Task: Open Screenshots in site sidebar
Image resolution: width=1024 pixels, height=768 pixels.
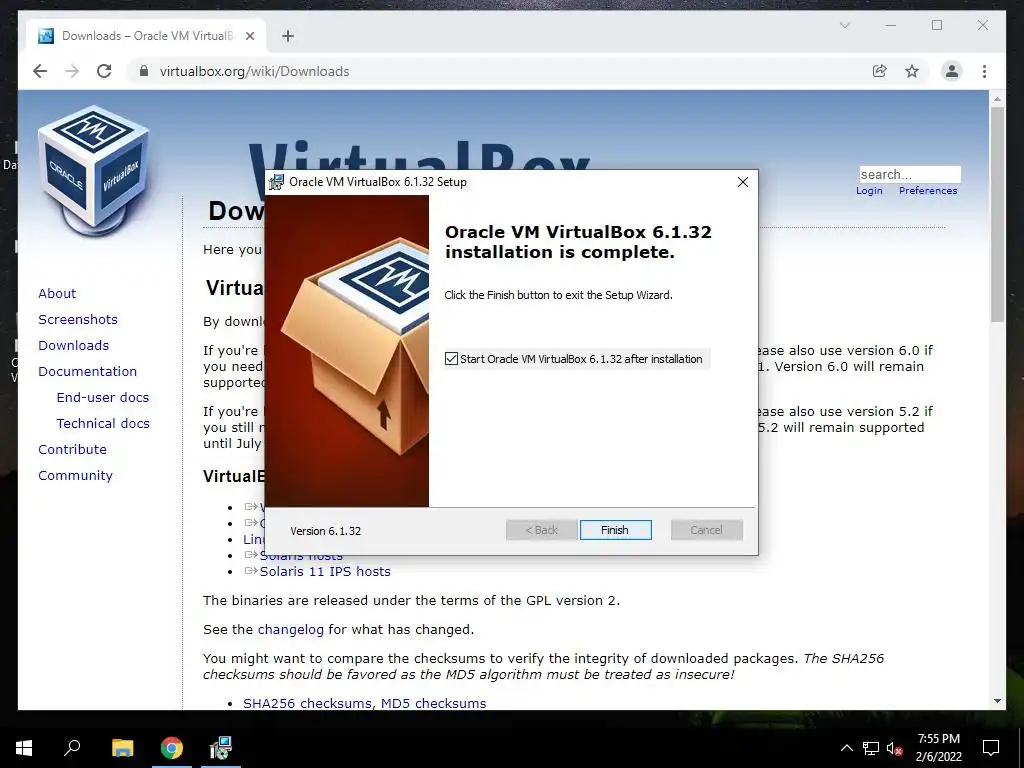Action: pyautogui.click(x=78, y=319)
